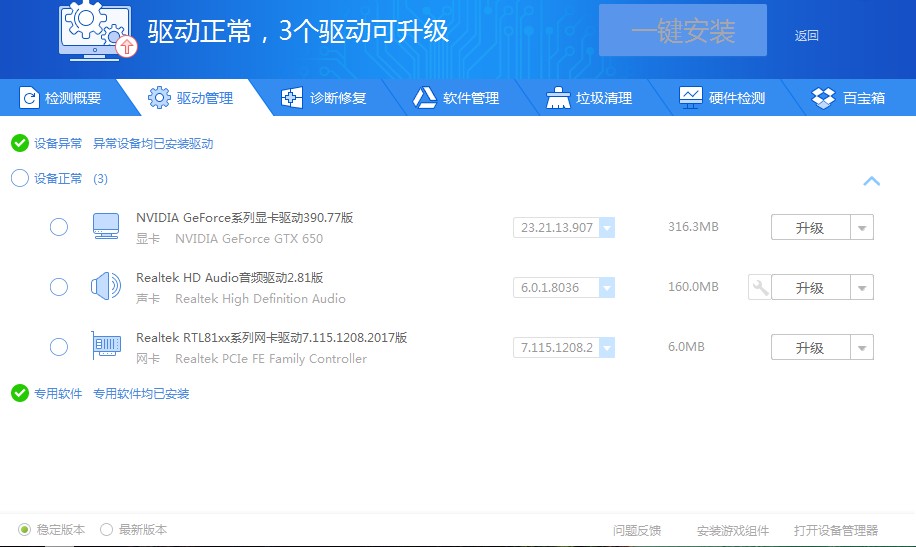Open the 打开设备管理器 link
This screenshot has width=916, height=547.
tap(836, 530)
